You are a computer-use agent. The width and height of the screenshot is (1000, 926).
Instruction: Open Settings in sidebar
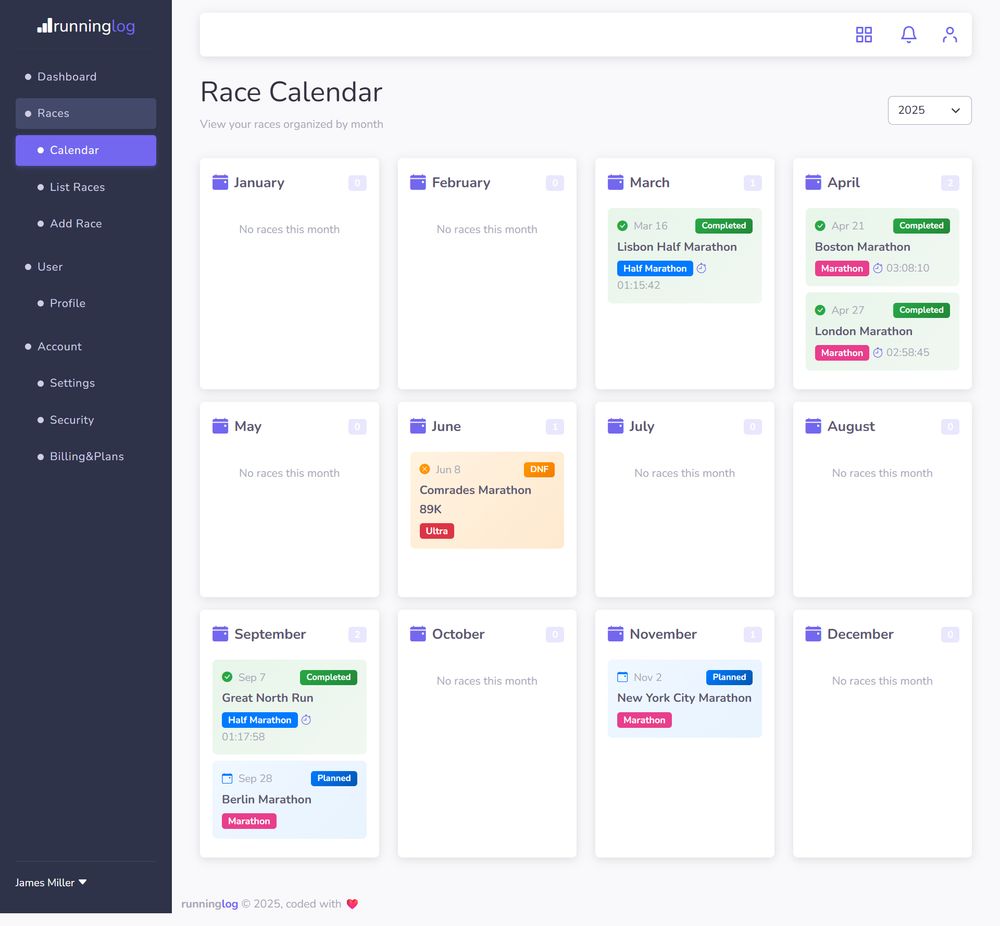pos(85,383)
